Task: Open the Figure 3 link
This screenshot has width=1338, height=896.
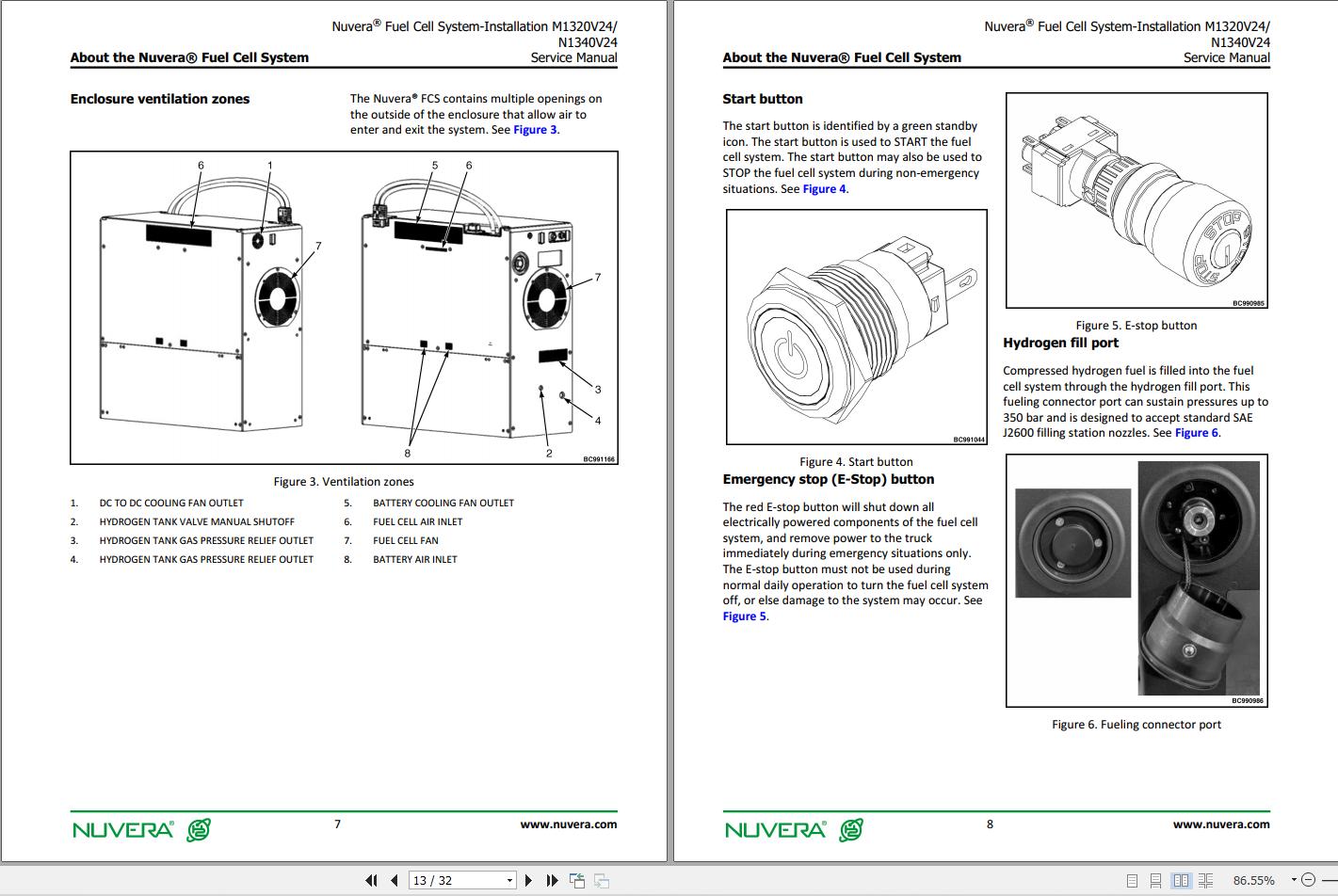Action: click(x=535, y=130)
